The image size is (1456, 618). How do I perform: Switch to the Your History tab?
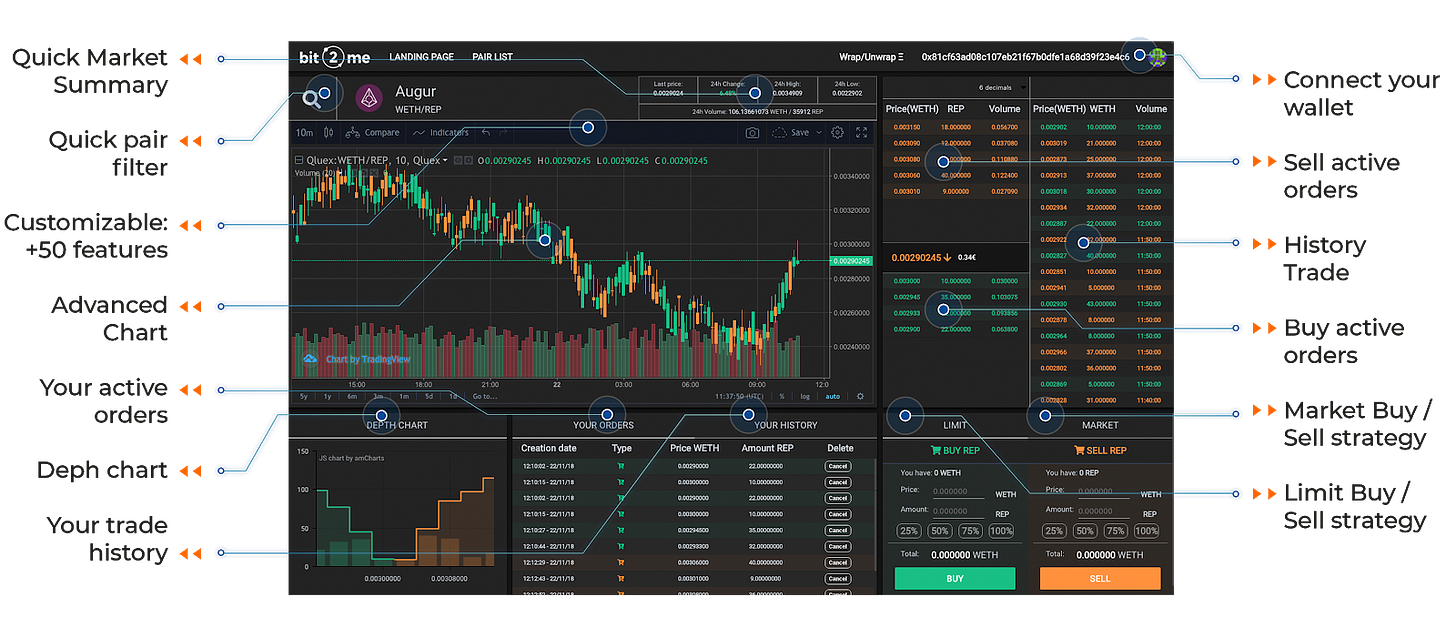click(x=786, y=425)
